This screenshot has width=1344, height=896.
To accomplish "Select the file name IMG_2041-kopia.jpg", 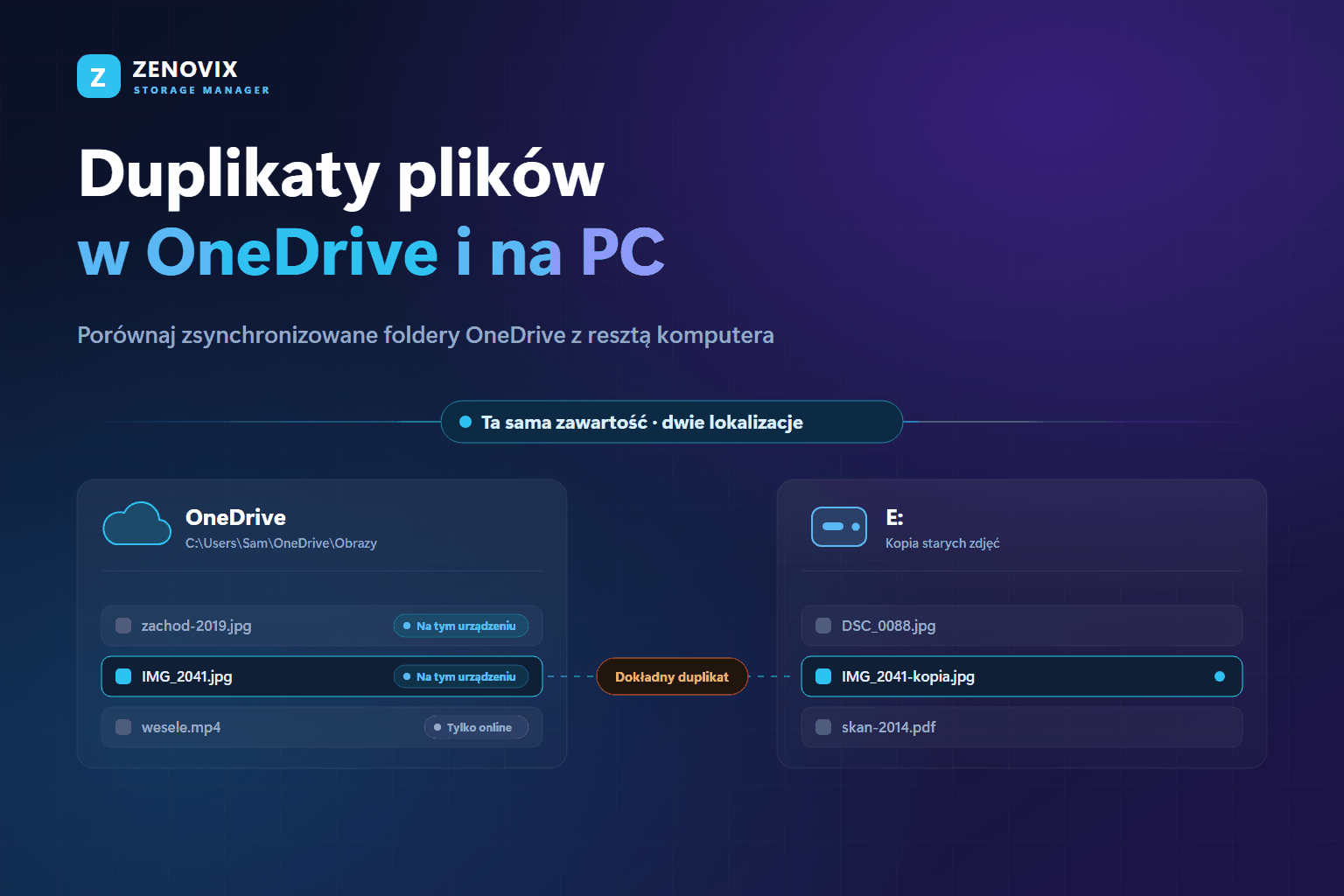I will click(x=908, y=676).
